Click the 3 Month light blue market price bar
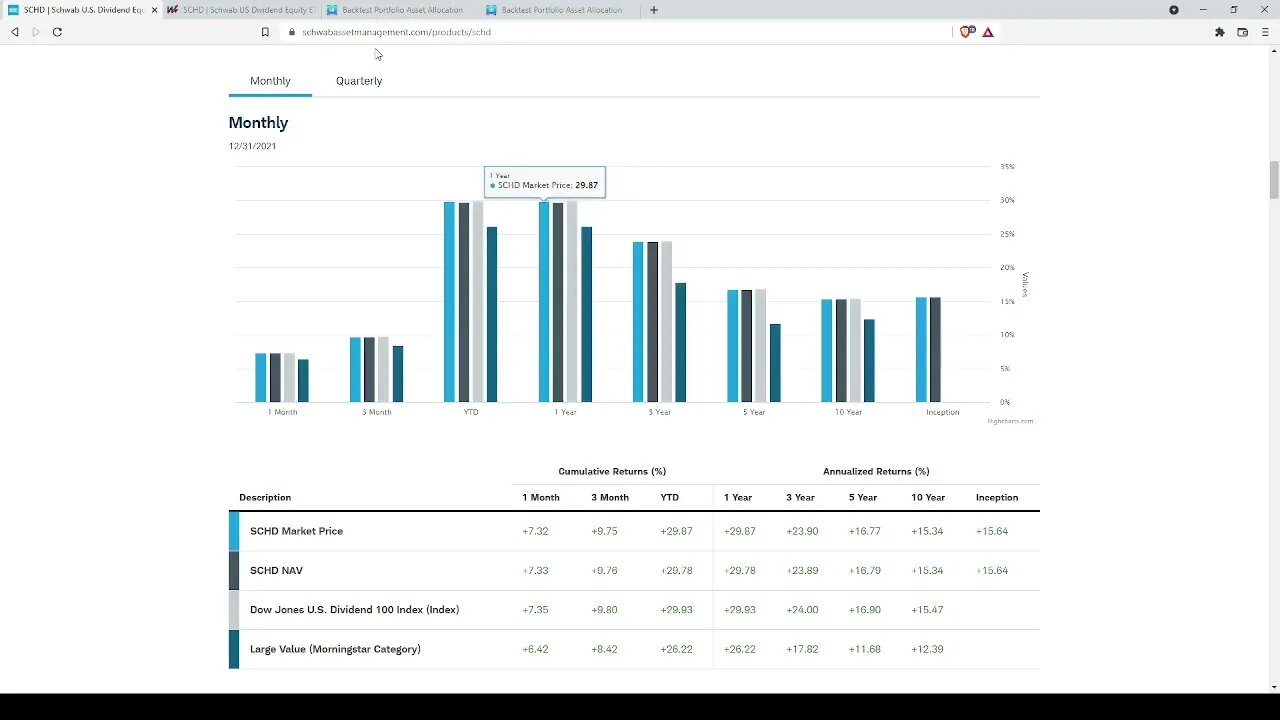 point(355,370)
